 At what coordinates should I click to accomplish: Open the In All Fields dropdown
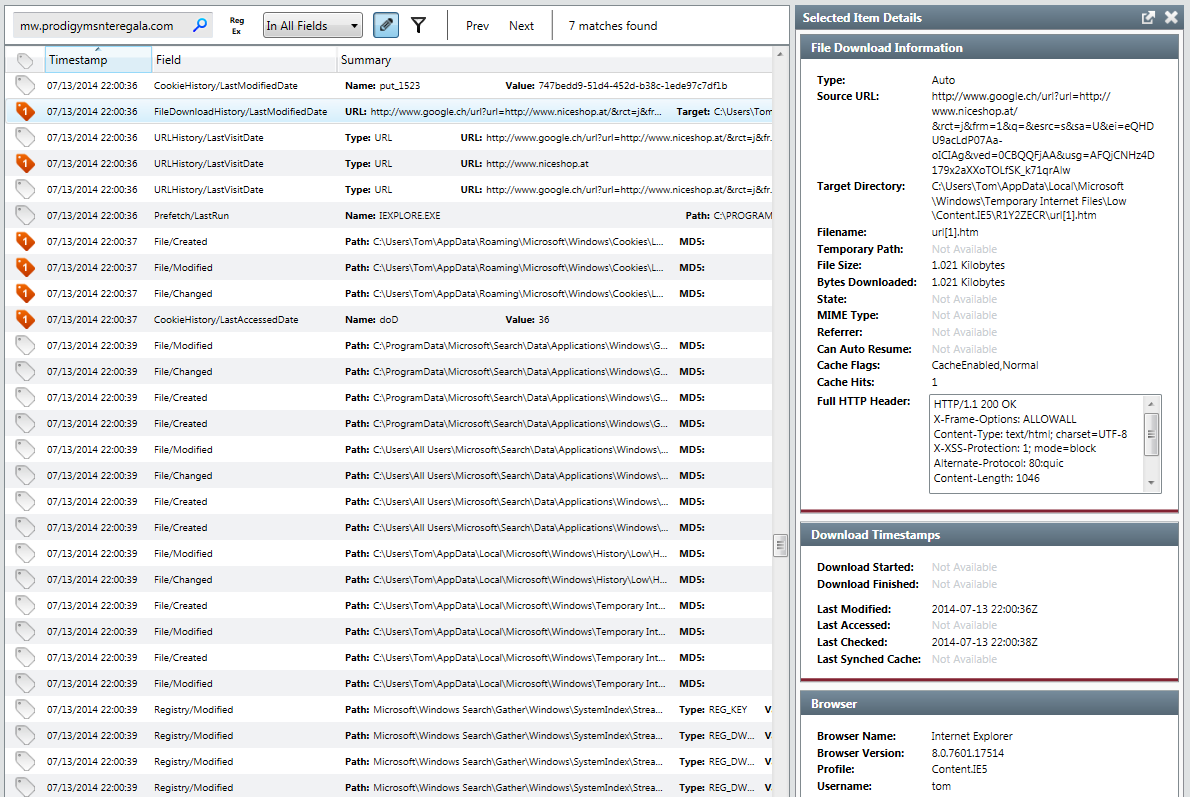click(313, 26)
